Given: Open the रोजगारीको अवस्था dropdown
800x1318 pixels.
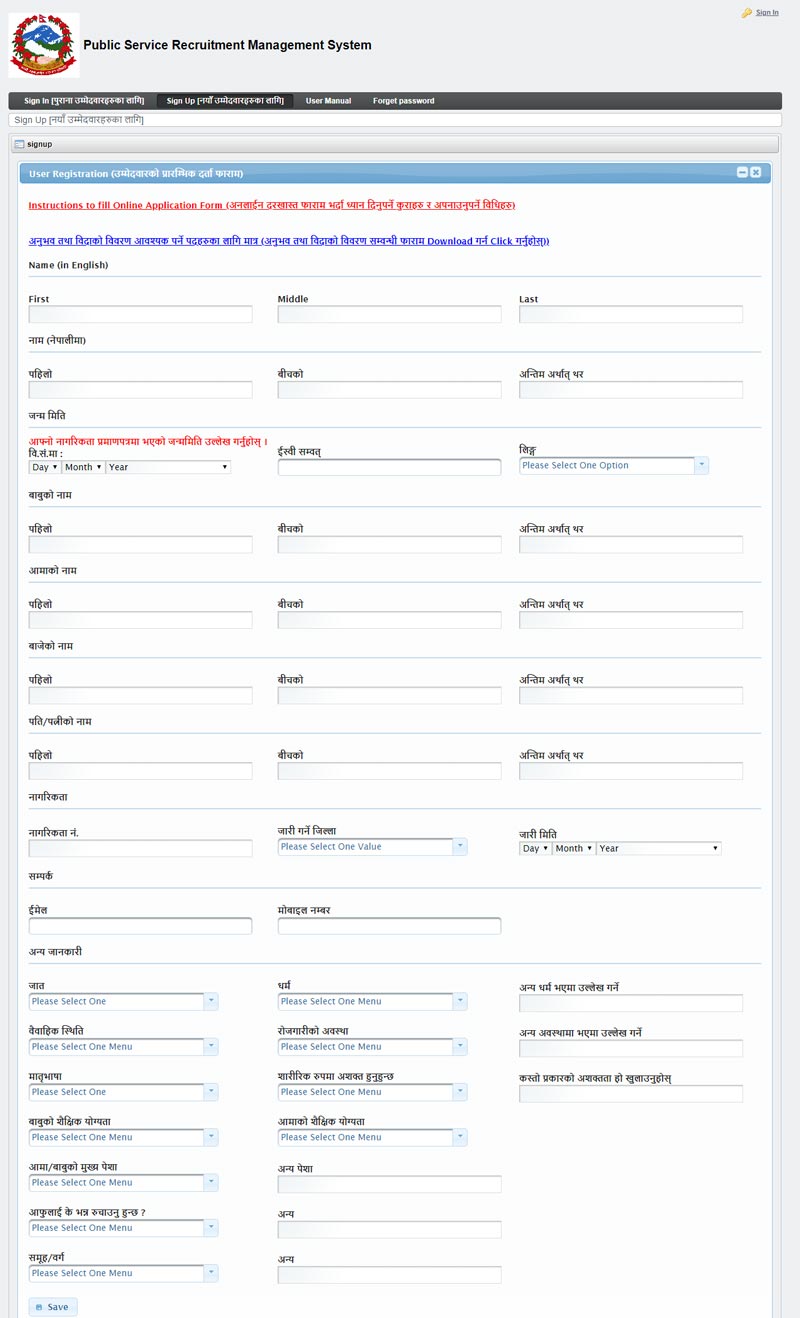Looking at the screenshot, I should pyautogui.click(x=373, y=1046).
